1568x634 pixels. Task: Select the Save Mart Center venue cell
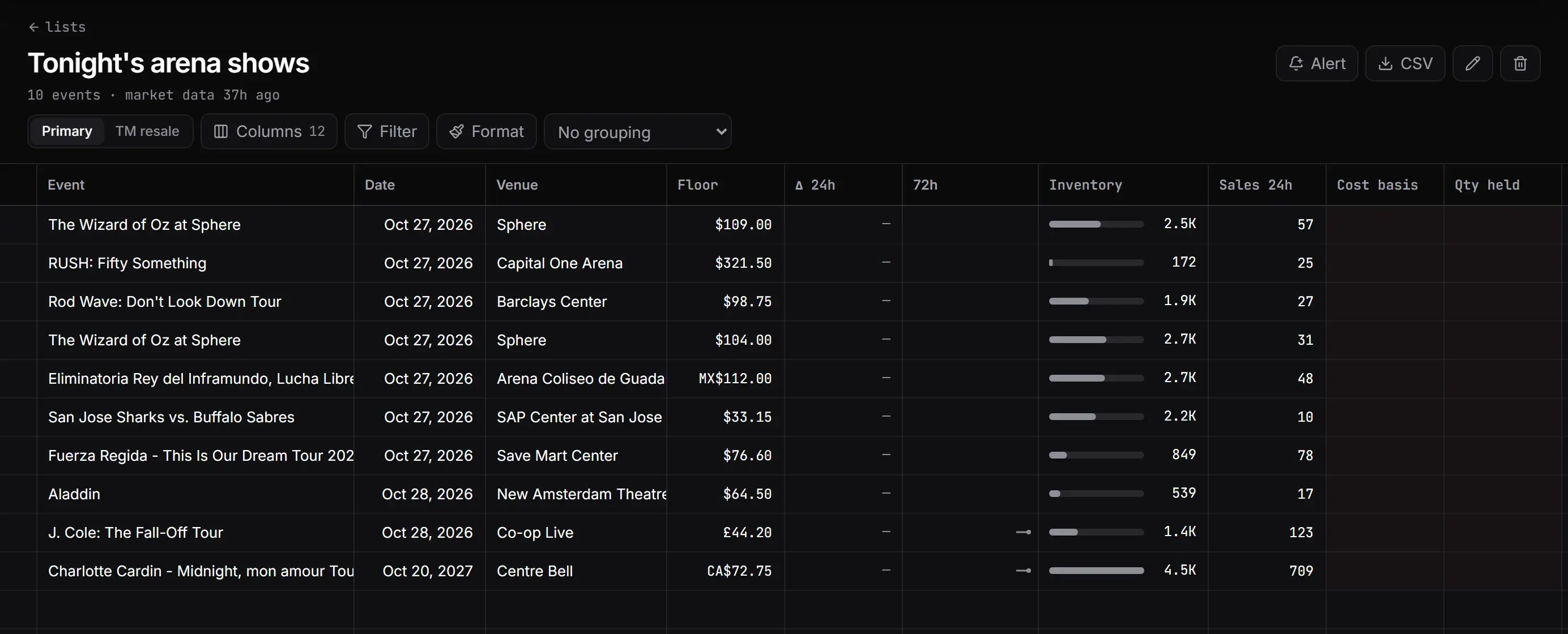pos(576,455)
